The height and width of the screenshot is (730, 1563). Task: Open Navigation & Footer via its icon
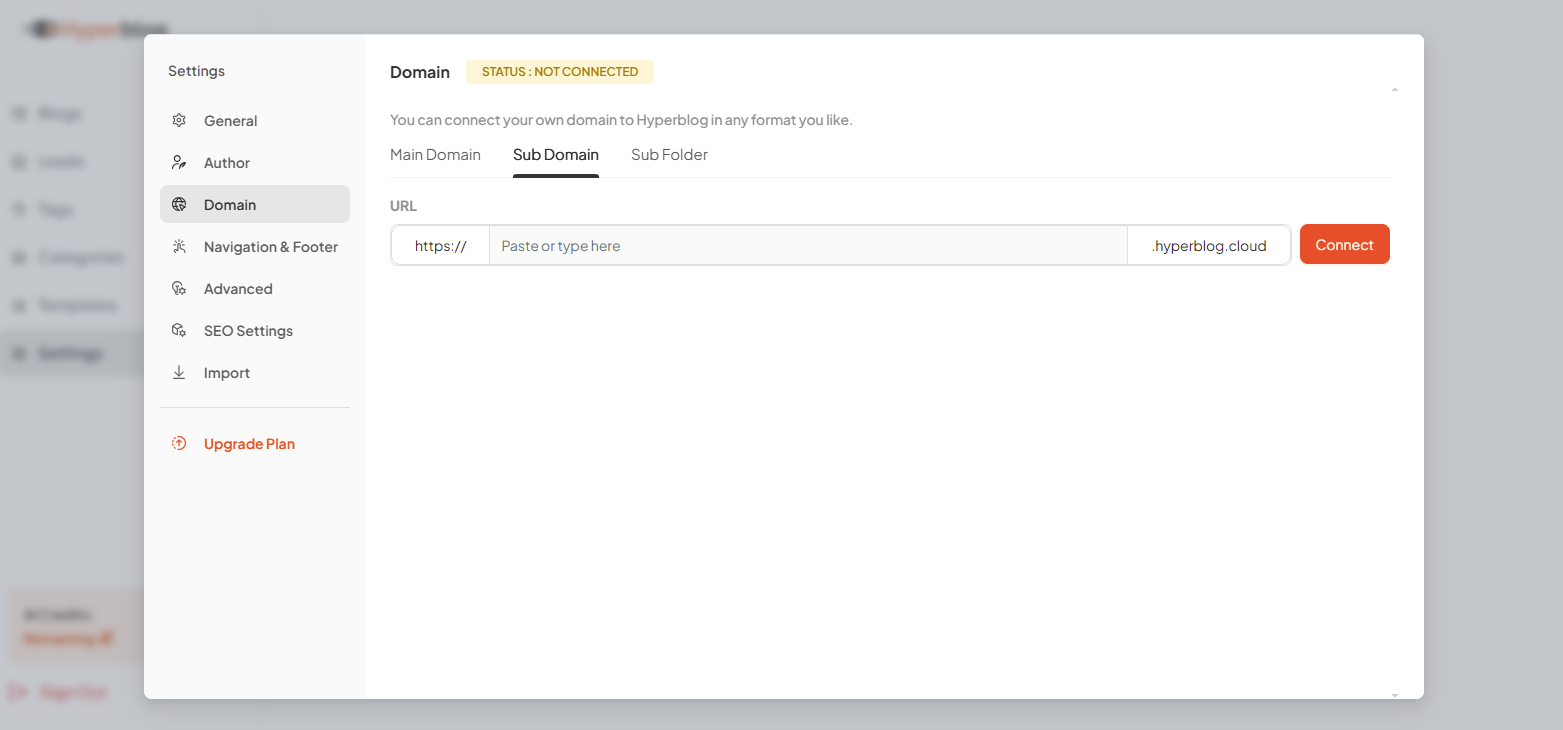179,246
